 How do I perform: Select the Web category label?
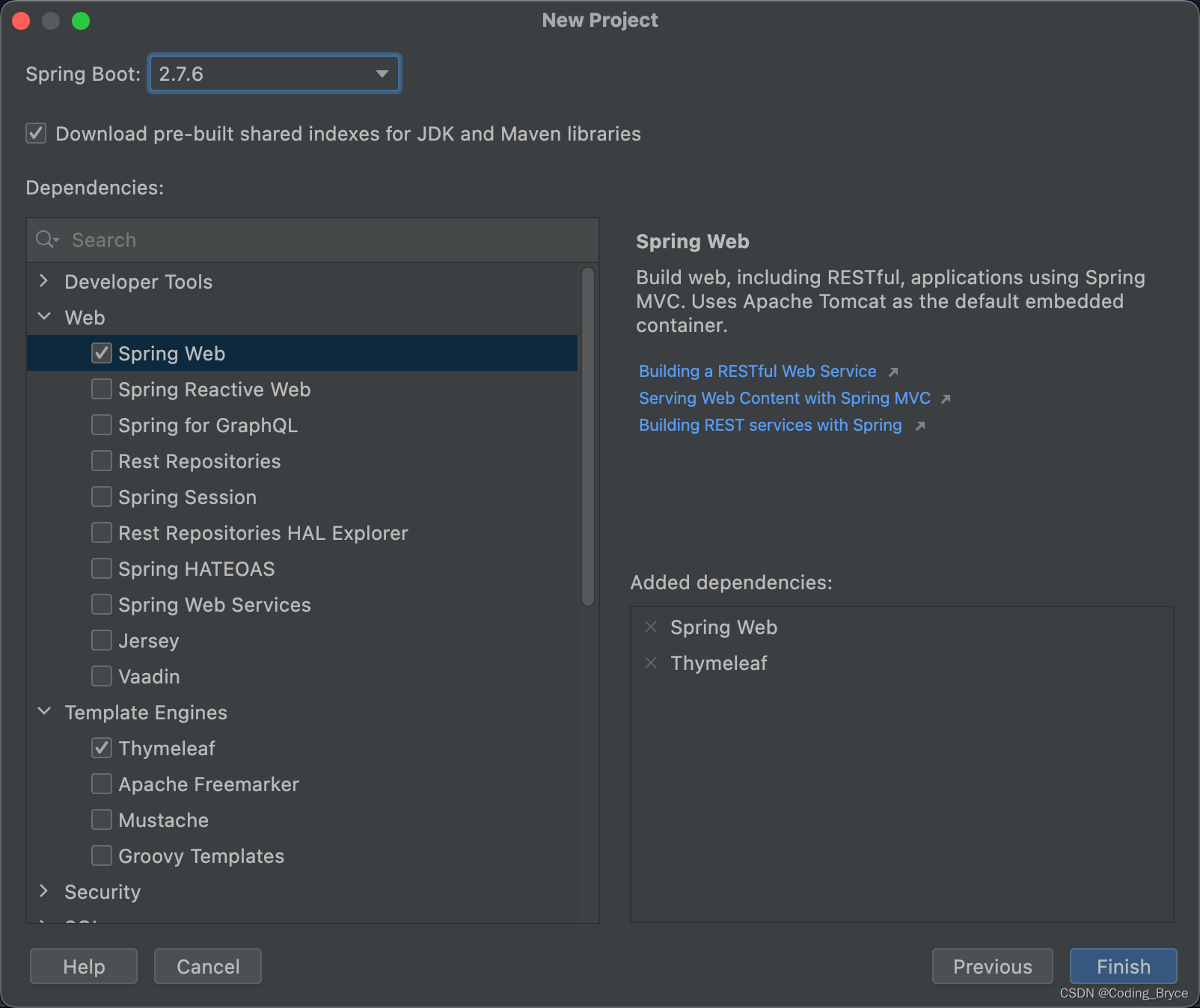tap(85, 318)
